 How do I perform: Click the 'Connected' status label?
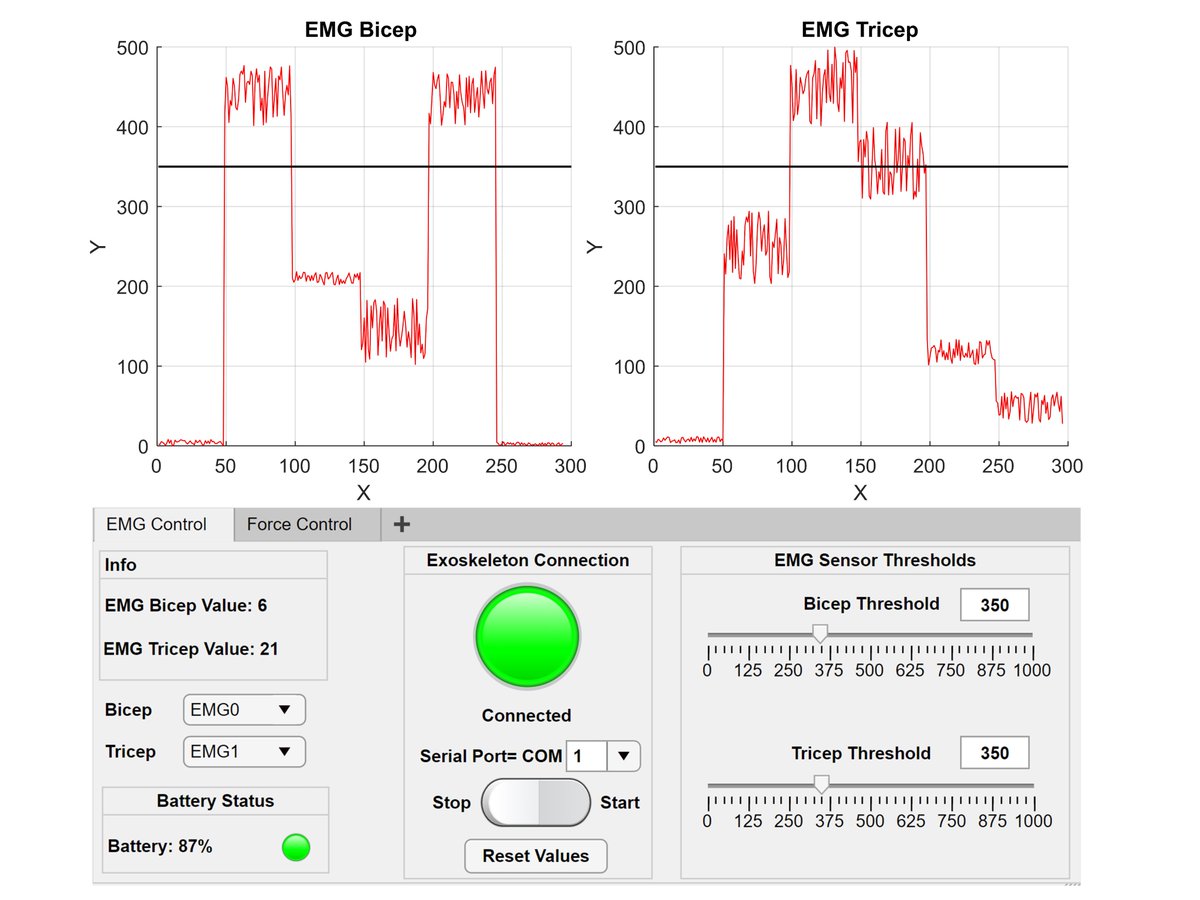point(526,716)
